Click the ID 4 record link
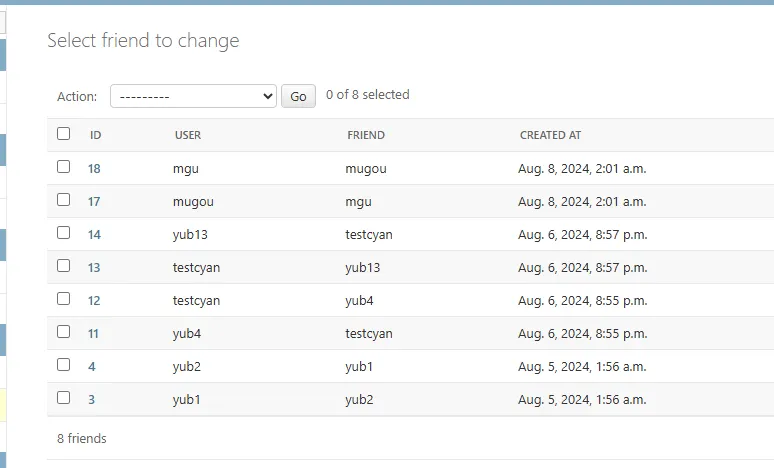Screen dimensions: 774x468 (x=92, y=367)
